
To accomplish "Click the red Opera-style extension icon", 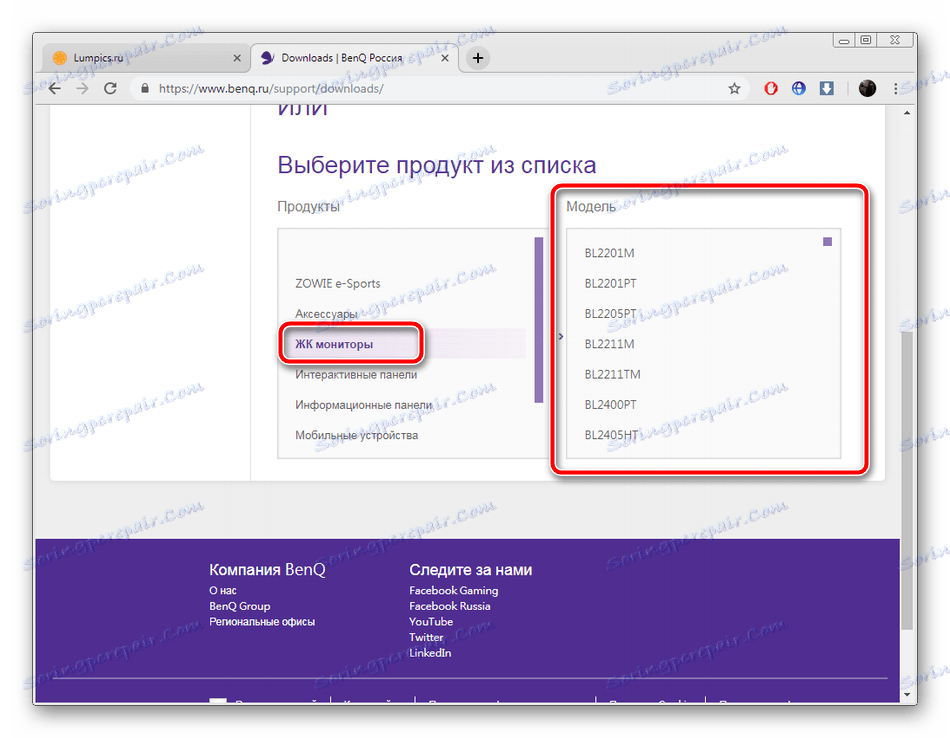I will [x=770, y=88].
